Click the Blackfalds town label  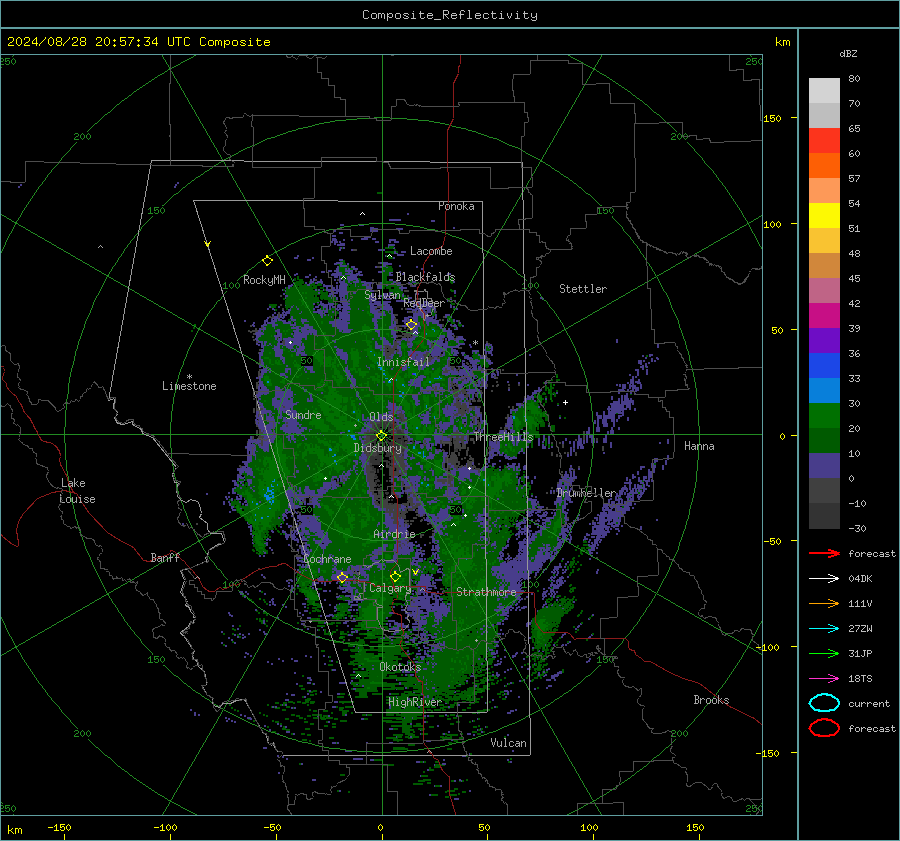(x=425, y=277)
